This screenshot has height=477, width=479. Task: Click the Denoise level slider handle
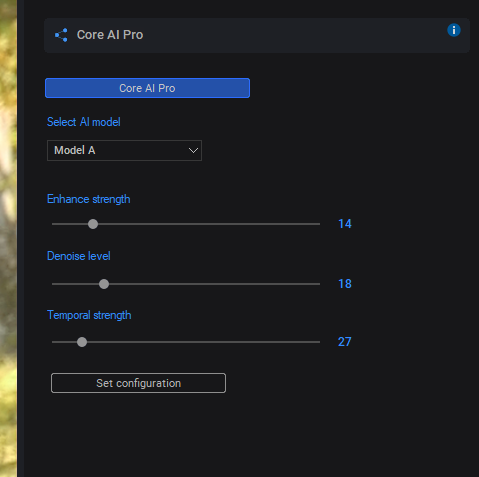[104, 284]
